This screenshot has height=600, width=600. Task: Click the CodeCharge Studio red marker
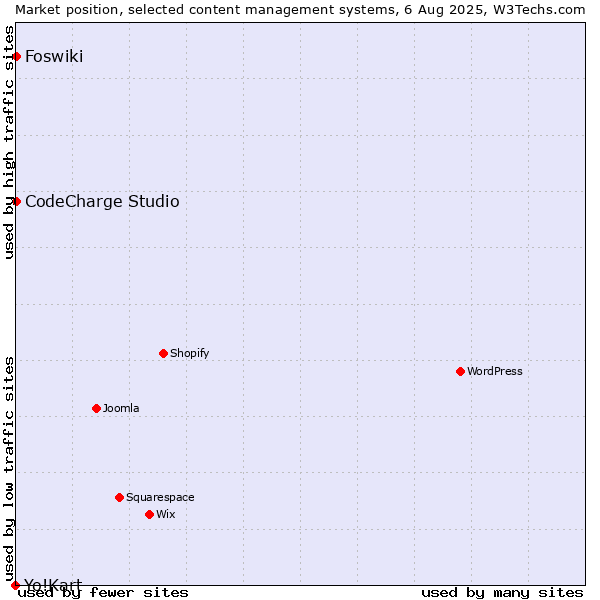click(x=16, y=202)
